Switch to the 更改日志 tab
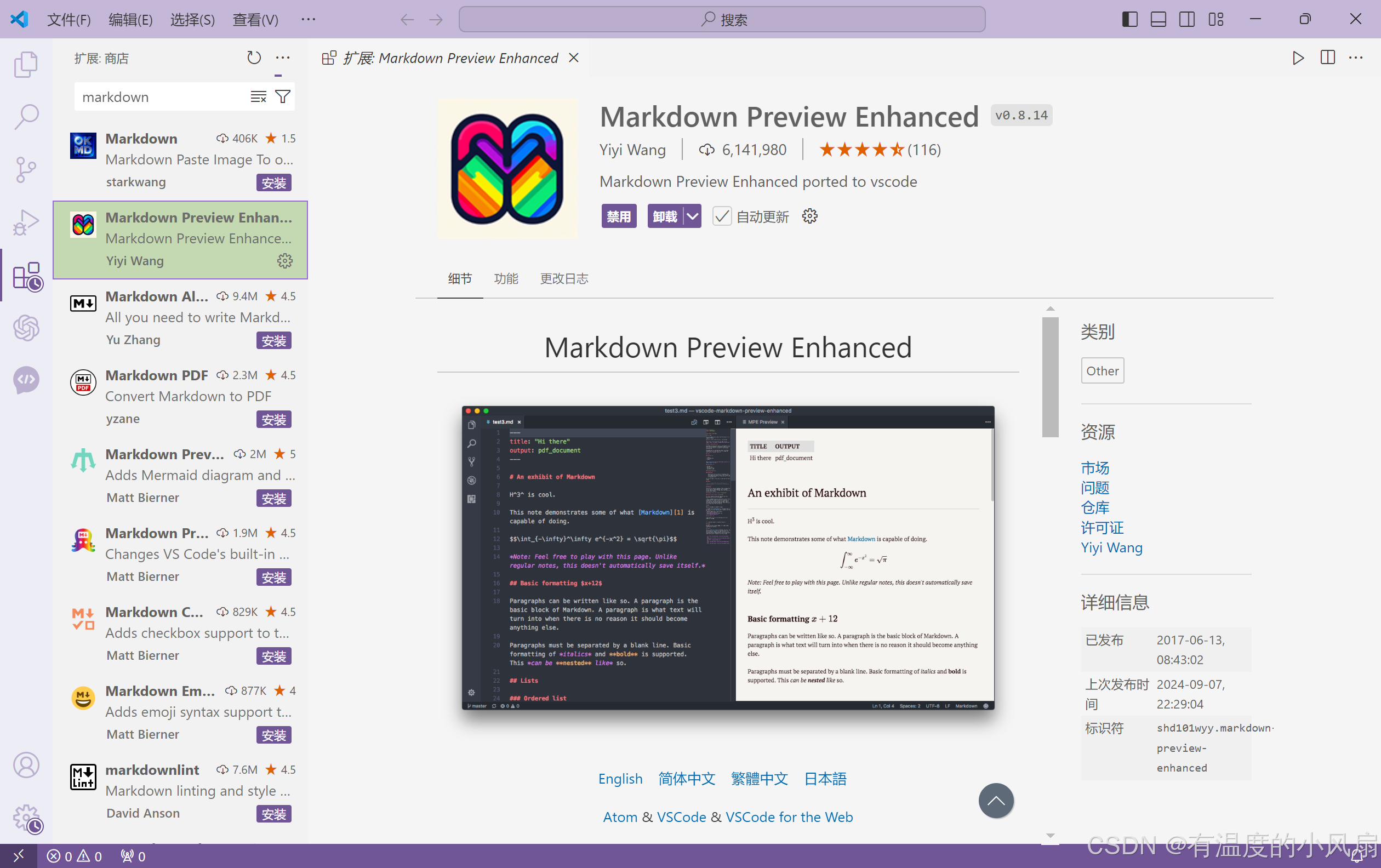 [564, 279]
